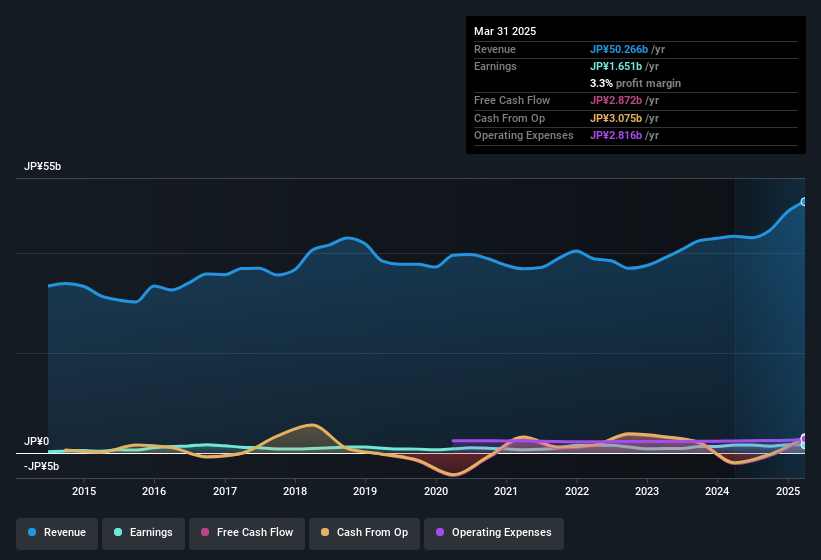
Task: Click the 2020 x-axis label
Action: point(436,491)
